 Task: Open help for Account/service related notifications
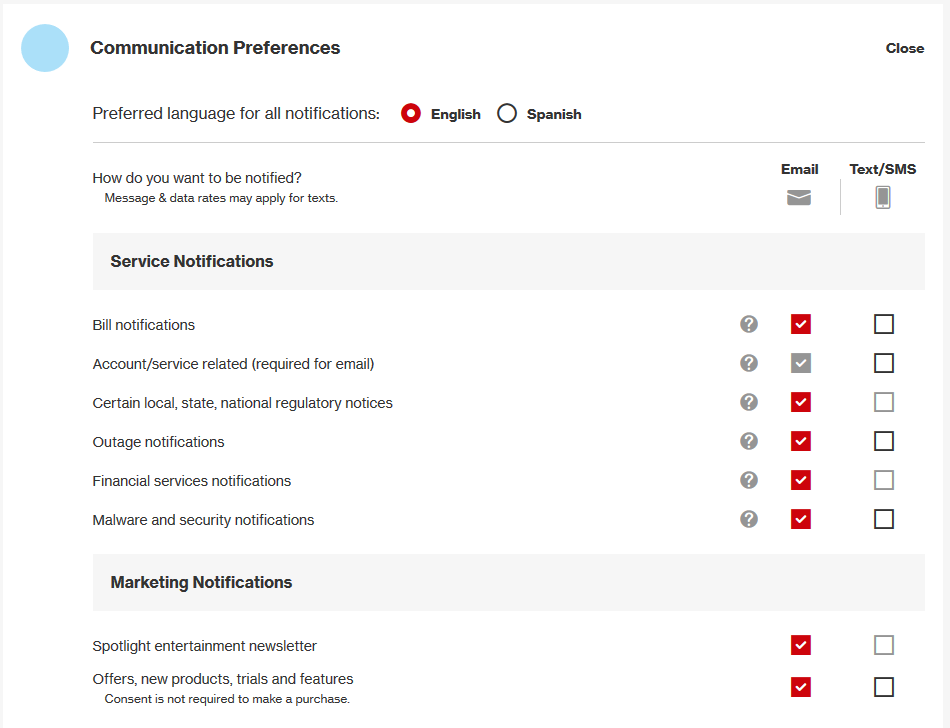pyautogui.click(x=749, y=363)
